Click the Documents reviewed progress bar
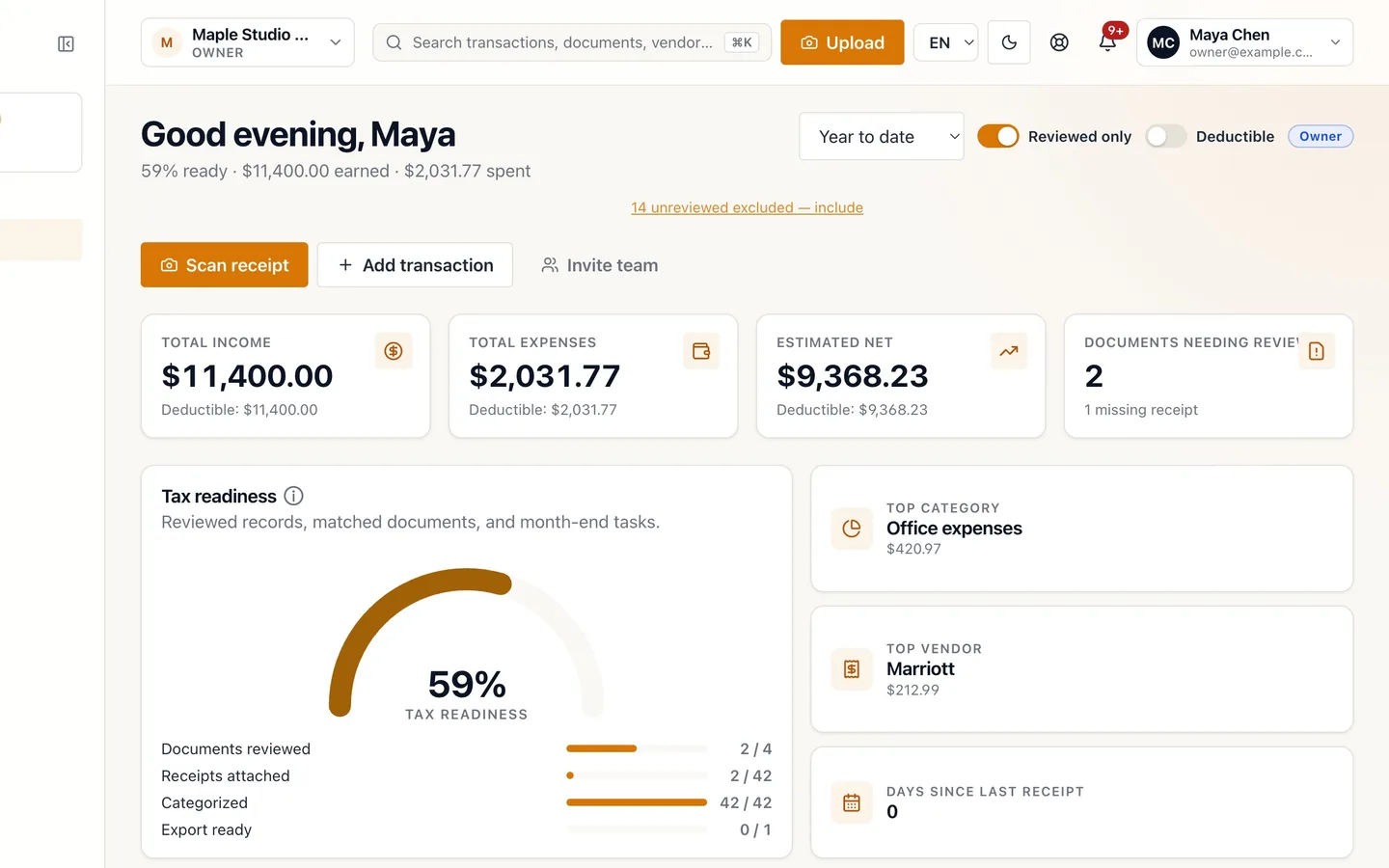The height and width of the screenshot is (868, 1389). click(637, 748)
